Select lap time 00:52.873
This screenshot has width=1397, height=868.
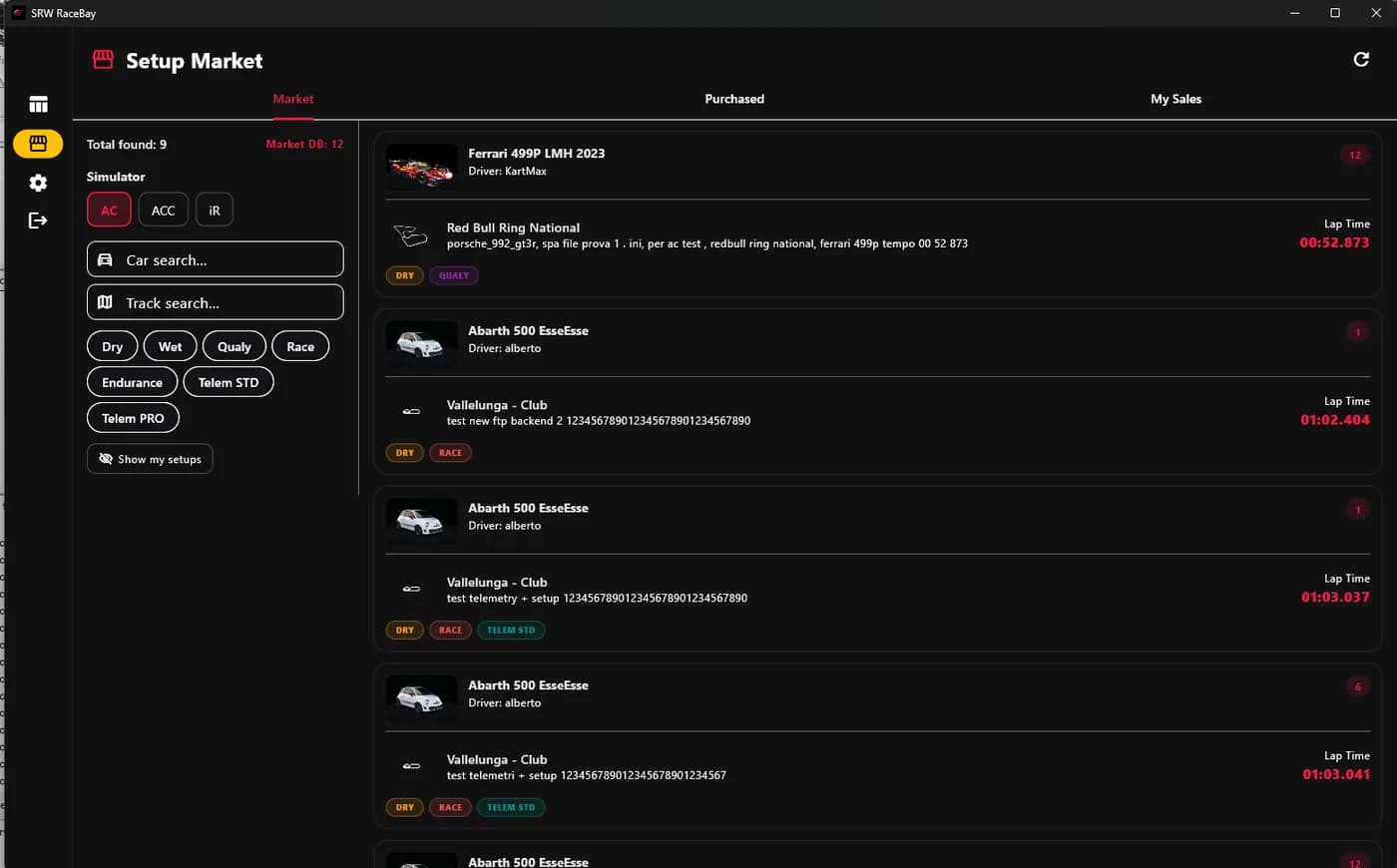(1334, 242)
